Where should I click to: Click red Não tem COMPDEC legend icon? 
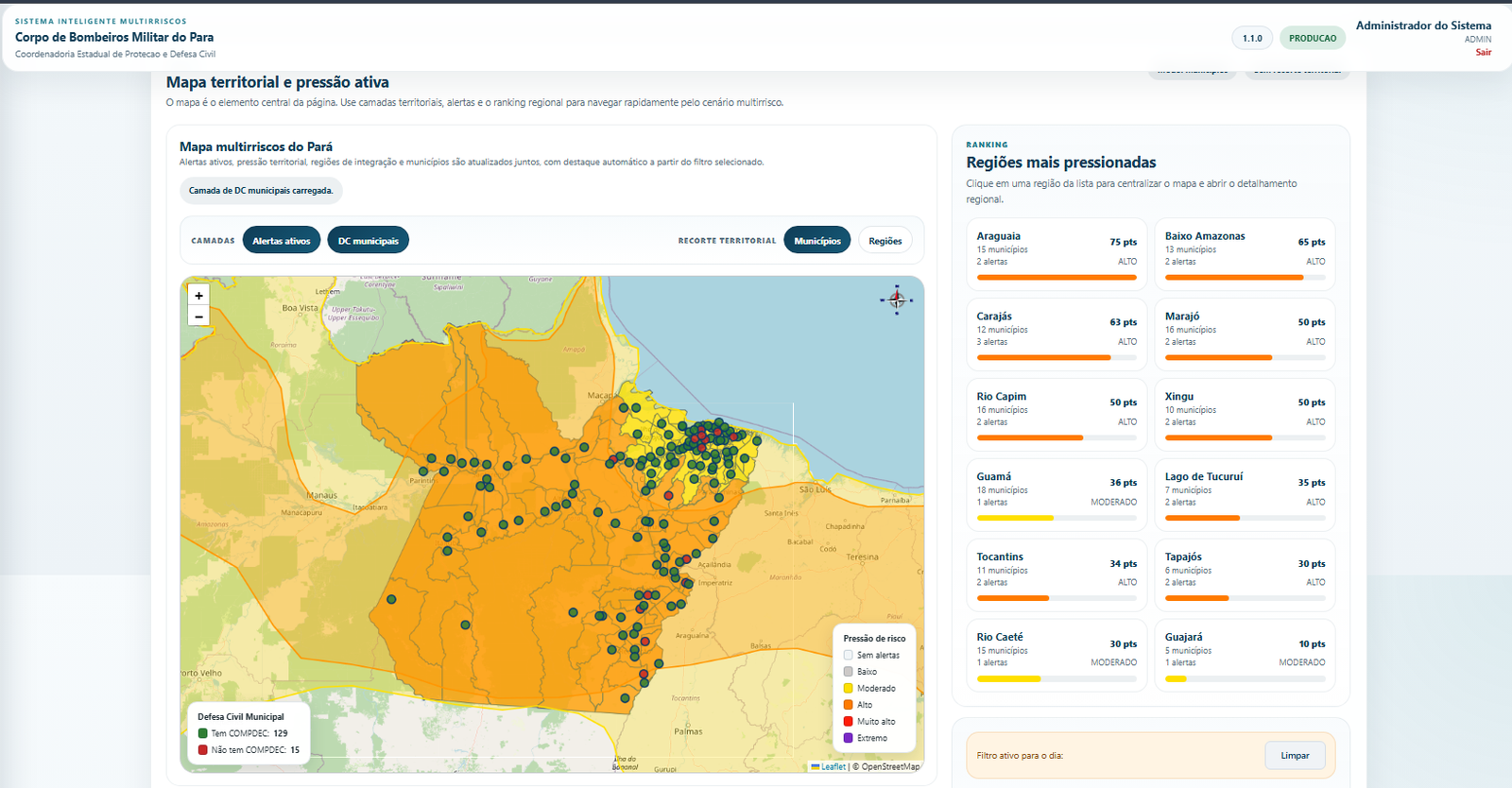coord(202,750)
